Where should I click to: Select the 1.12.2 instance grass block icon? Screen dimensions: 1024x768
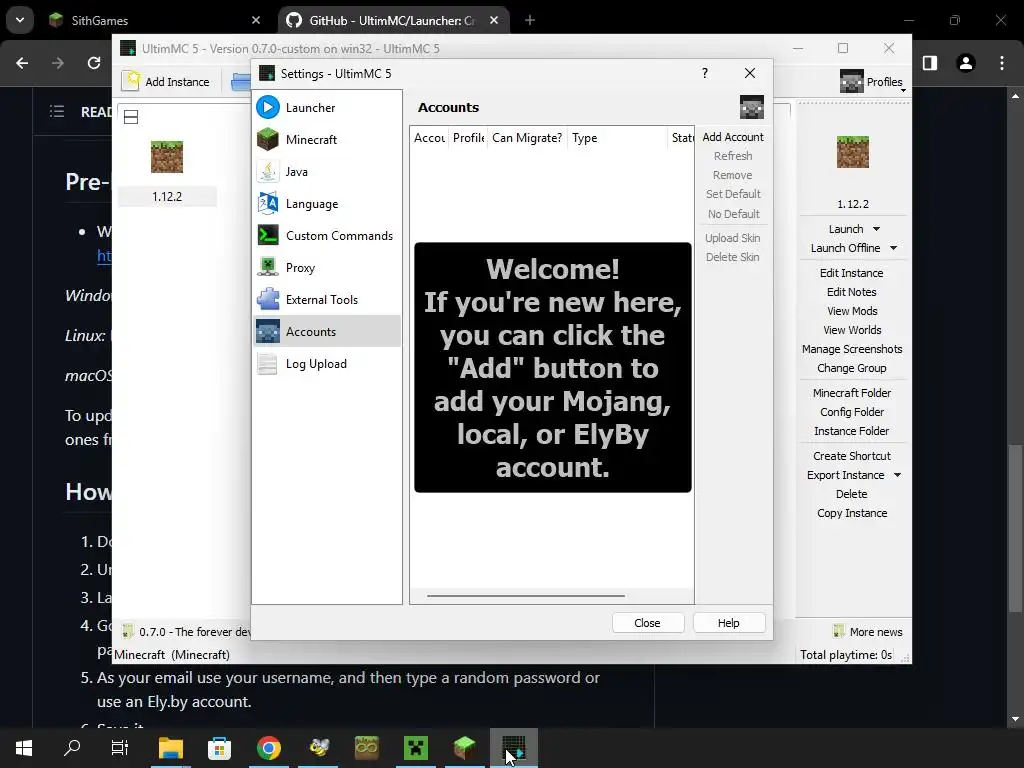(x=167, y=157)
